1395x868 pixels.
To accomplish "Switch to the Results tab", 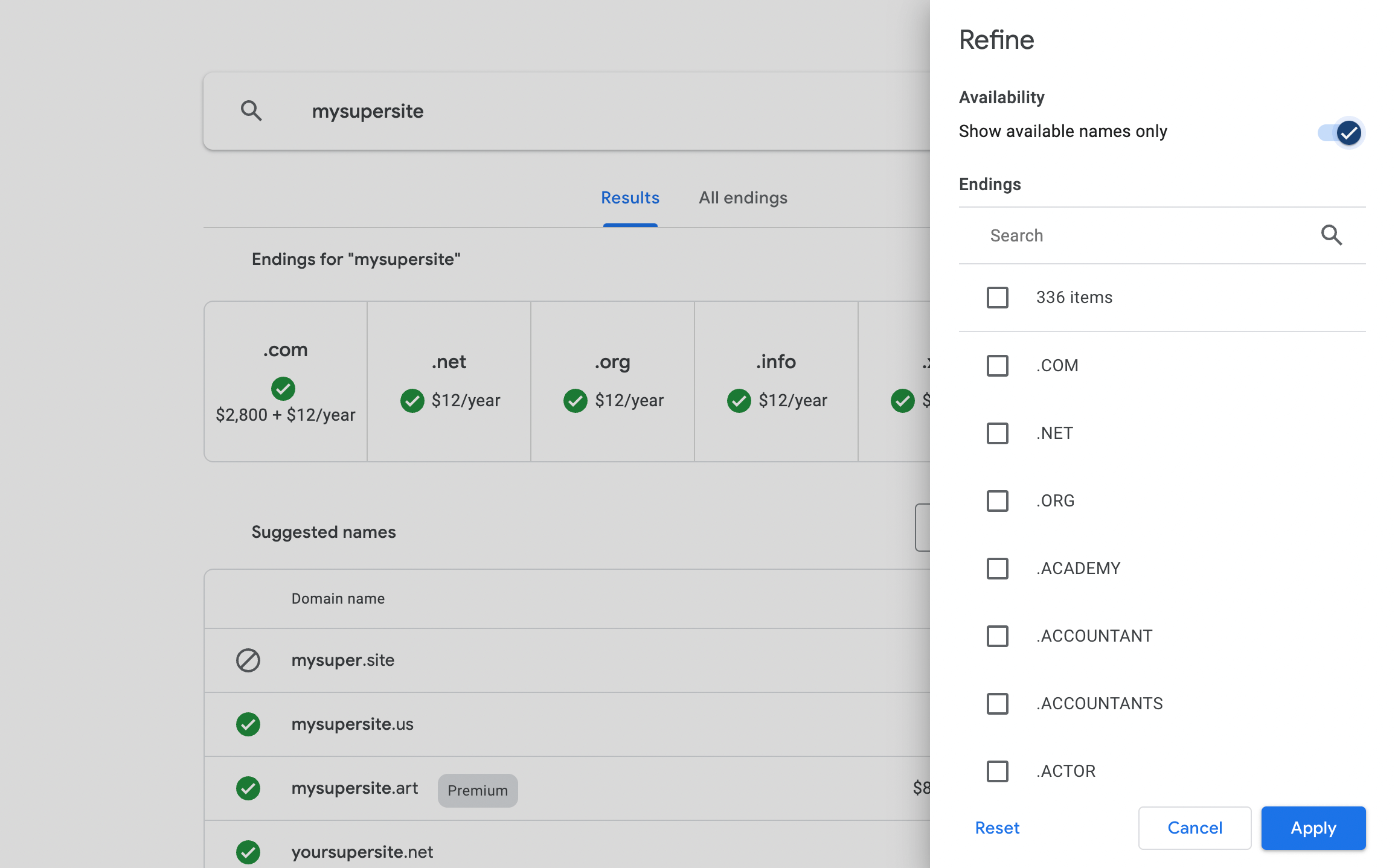I will click(x=629, y=198).
